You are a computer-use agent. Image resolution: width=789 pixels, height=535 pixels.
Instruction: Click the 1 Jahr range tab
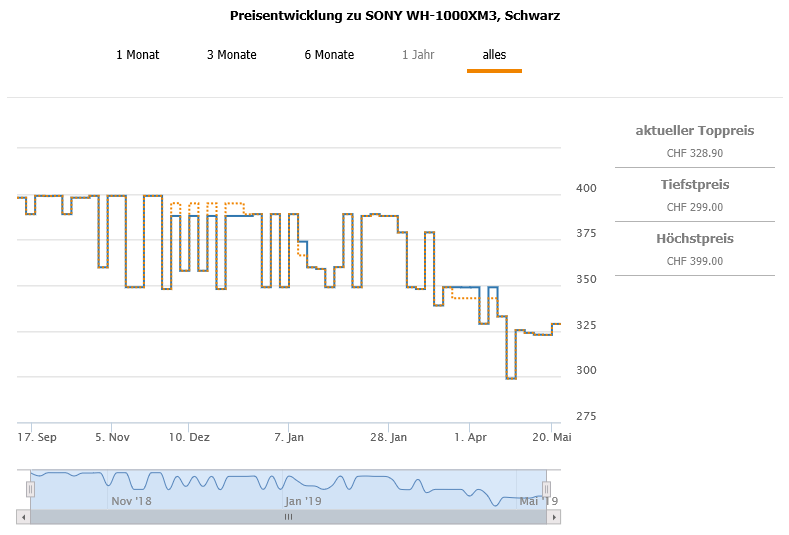418,55
